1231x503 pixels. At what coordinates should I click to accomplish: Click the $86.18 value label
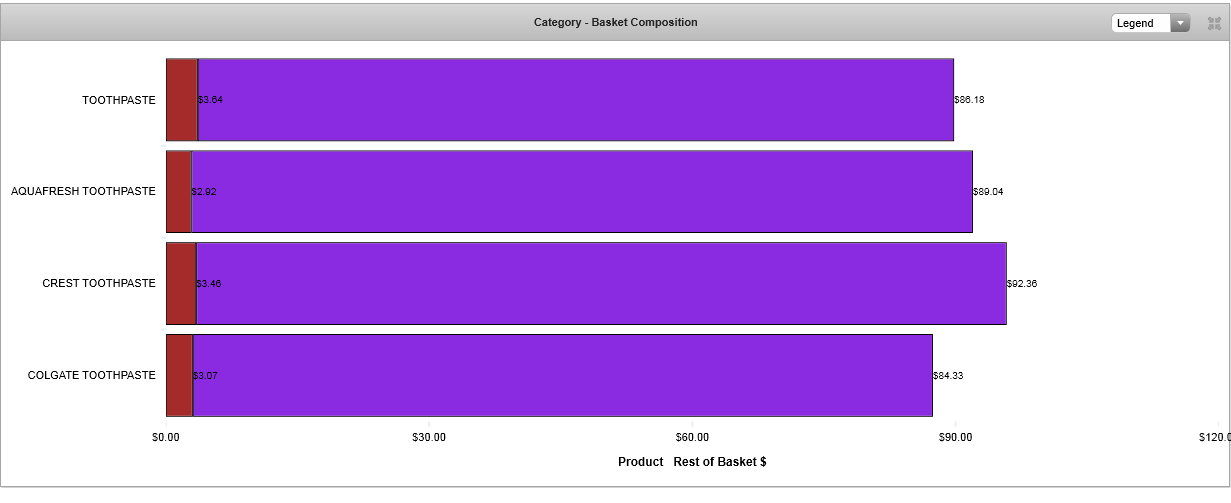point(969,100)
